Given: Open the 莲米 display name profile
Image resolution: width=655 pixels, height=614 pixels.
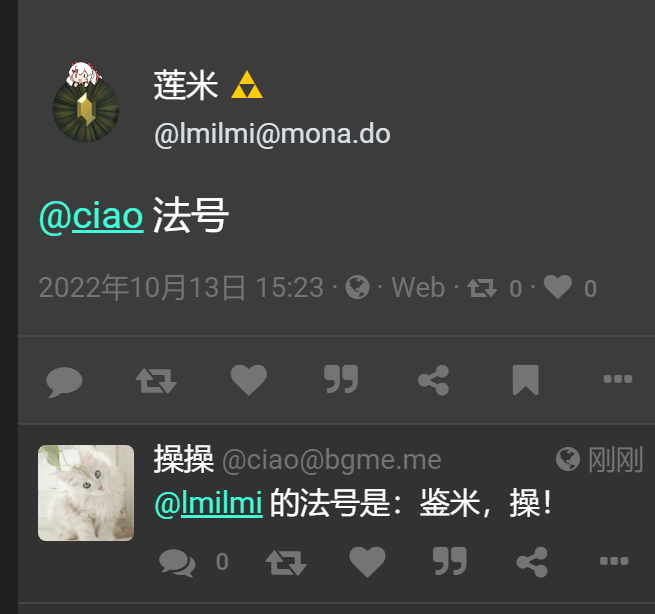Looking at the screenshot, I should tap(186, 85).
